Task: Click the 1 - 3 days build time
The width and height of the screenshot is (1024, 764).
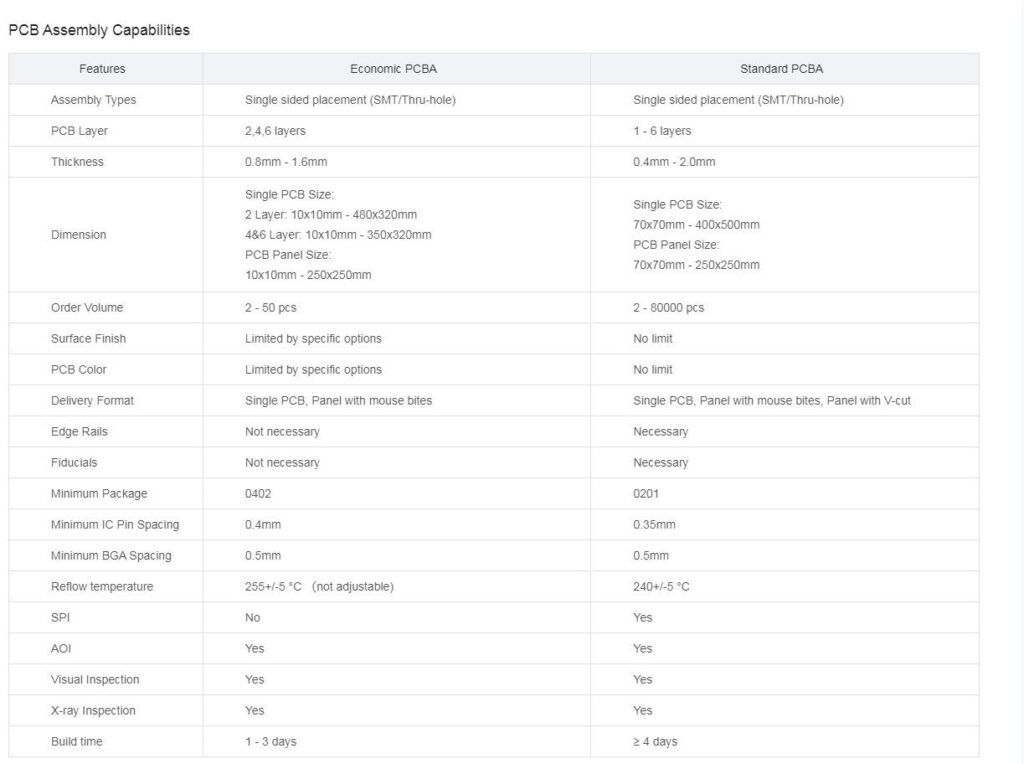Action: (x=270, y=742)
